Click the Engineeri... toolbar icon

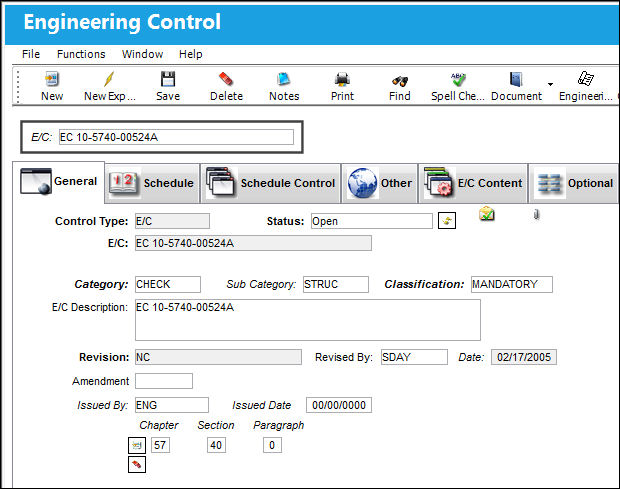tap(586, 78)
